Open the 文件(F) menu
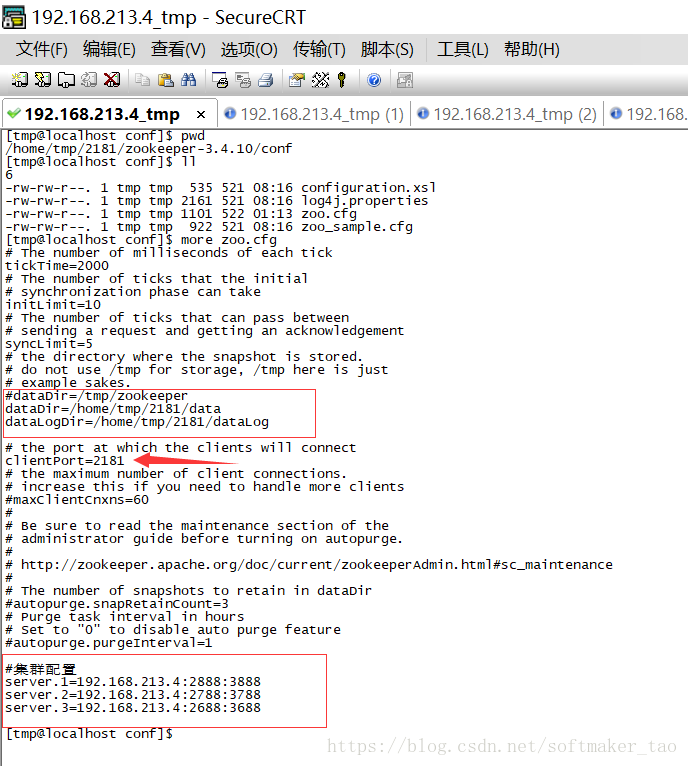The height and width of the screenshot is (766, 688). [42, 49]
